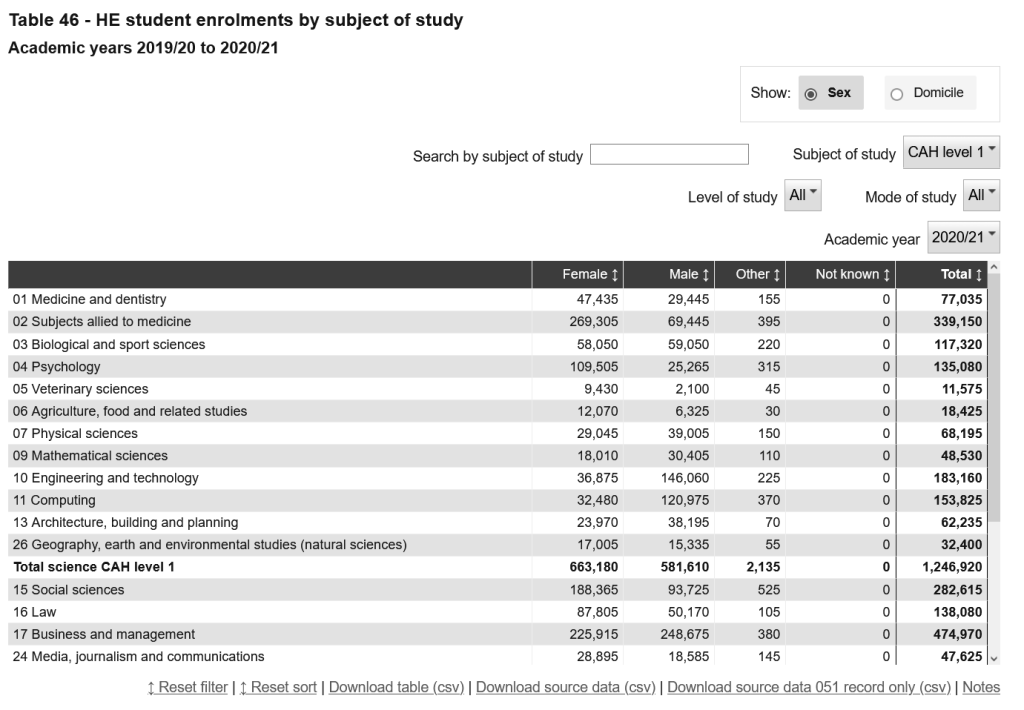The height and width of the screenshot is (710, 1024).
Task: Click the table scrollbar down arrow
Action: coord(994,659)
